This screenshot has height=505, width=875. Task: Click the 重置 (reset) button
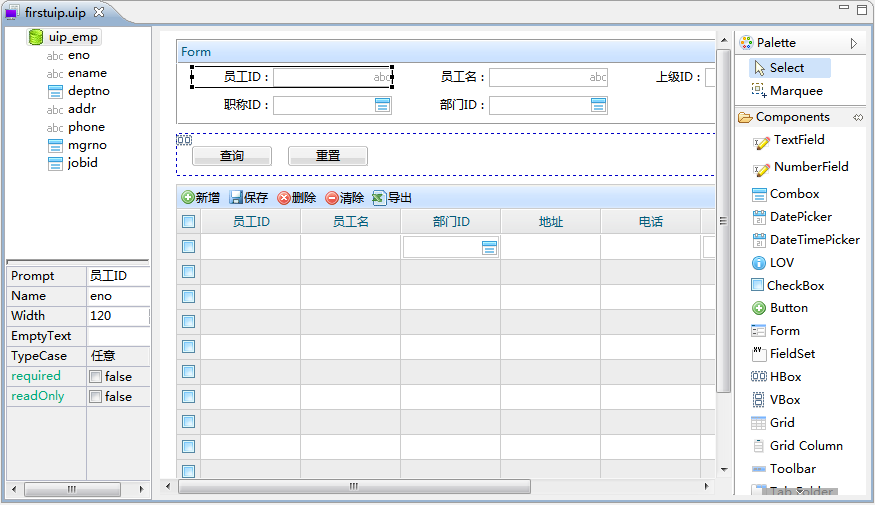[328, 156]
